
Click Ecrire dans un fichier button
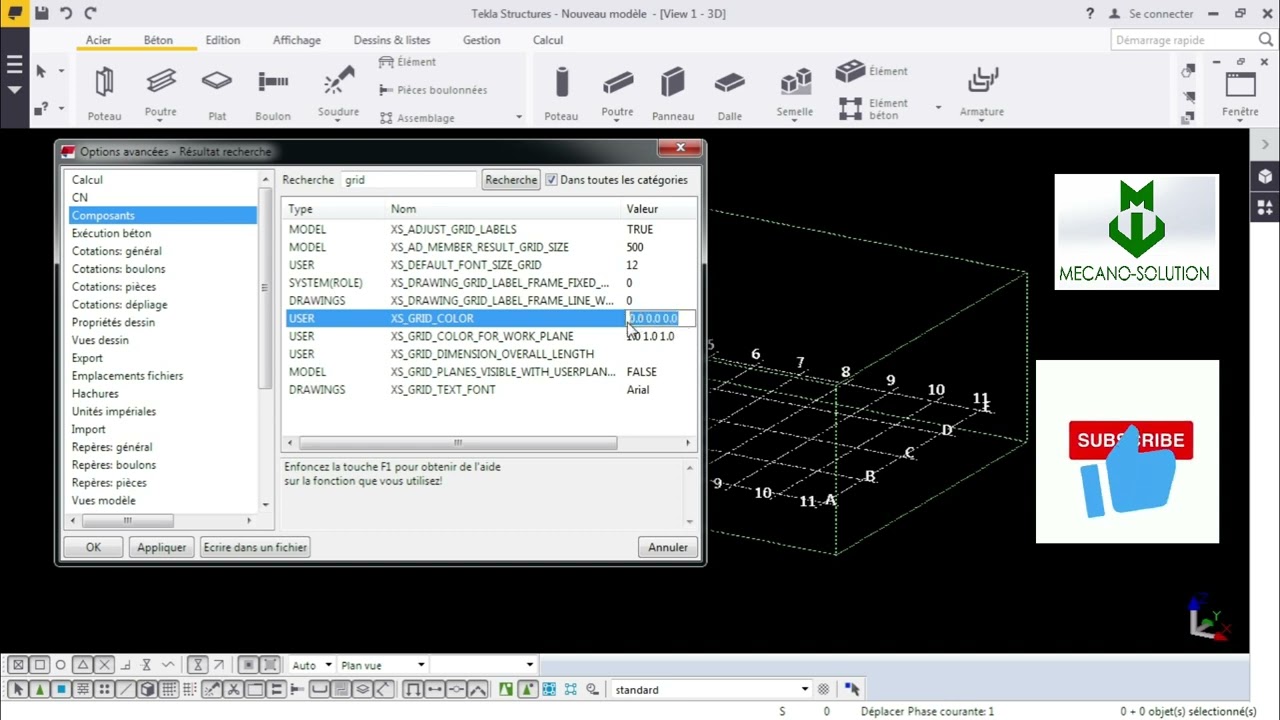tap(255, 547)
